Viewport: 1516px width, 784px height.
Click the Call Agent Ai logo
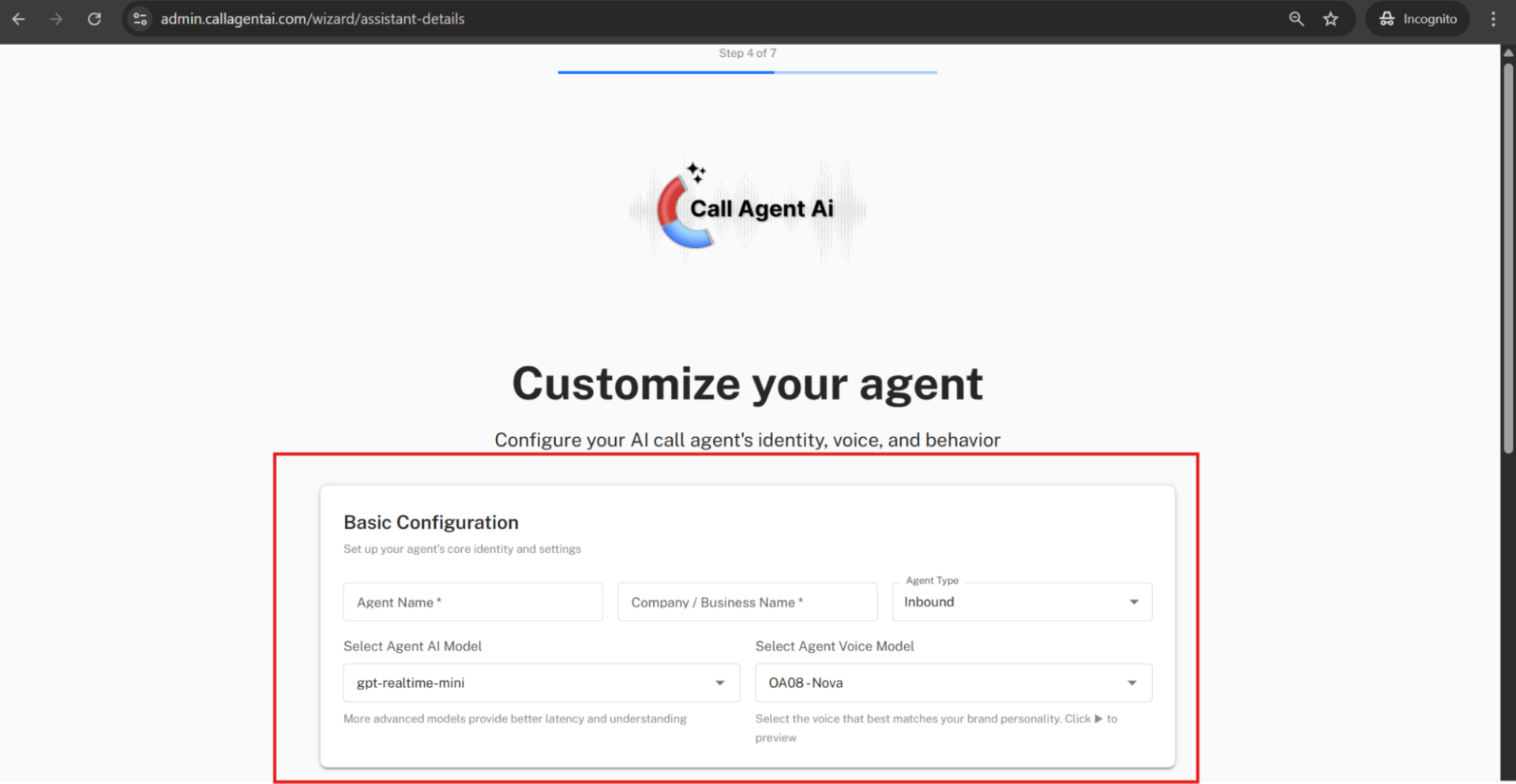[747, 209]
